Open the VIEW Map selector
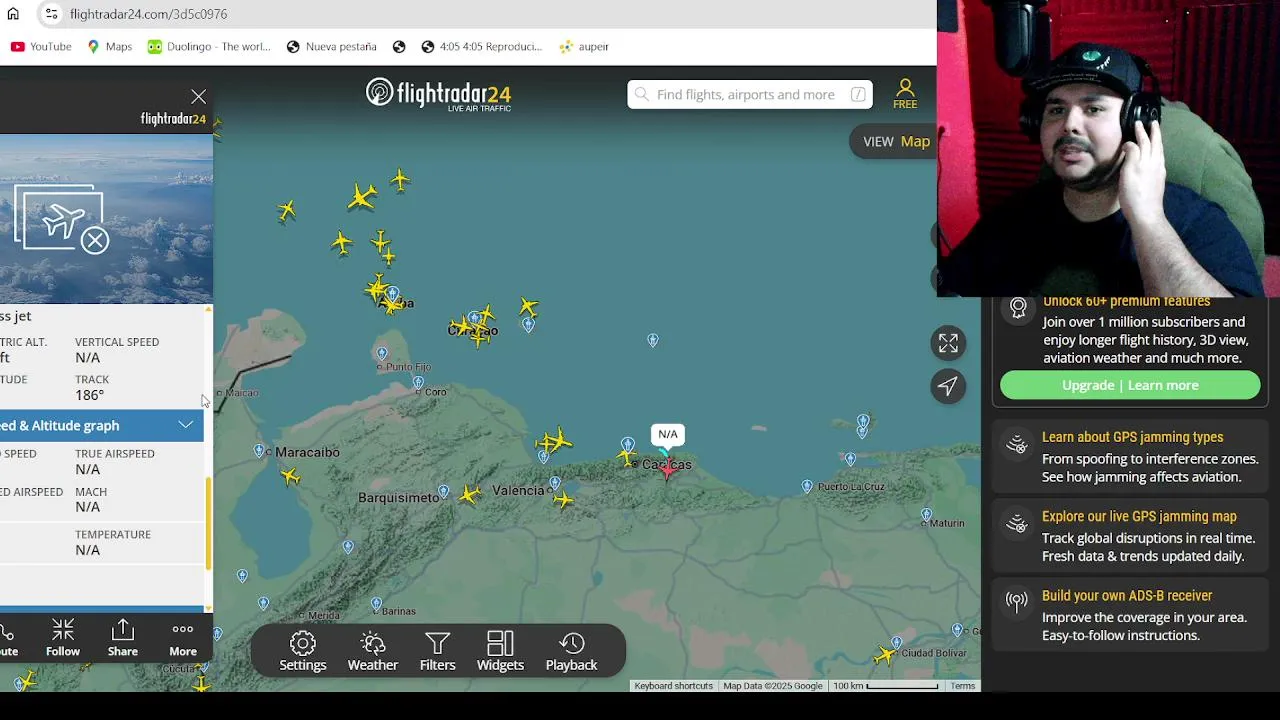Image resolution: width=1280 pixels, height=720 pixels. (x=896, y=141)
